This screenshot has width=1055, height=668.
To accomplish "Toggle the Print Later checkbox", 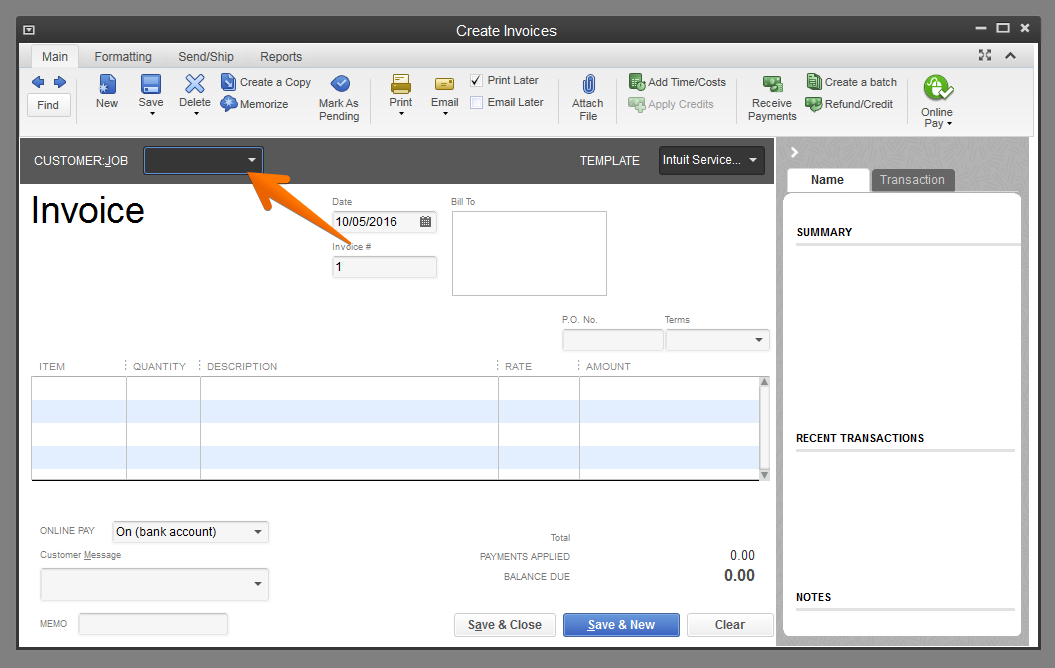I will (476, 80).
